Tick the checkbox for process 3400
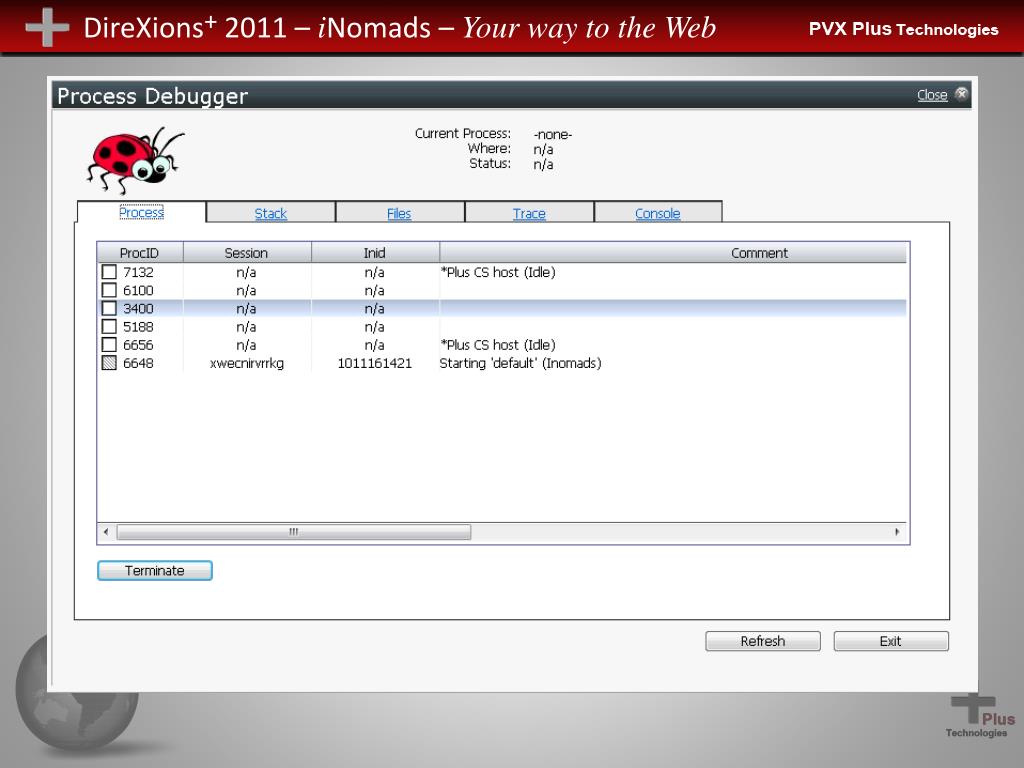The image size is (1024, 768). pyautogui.click(x=109, y=308)
